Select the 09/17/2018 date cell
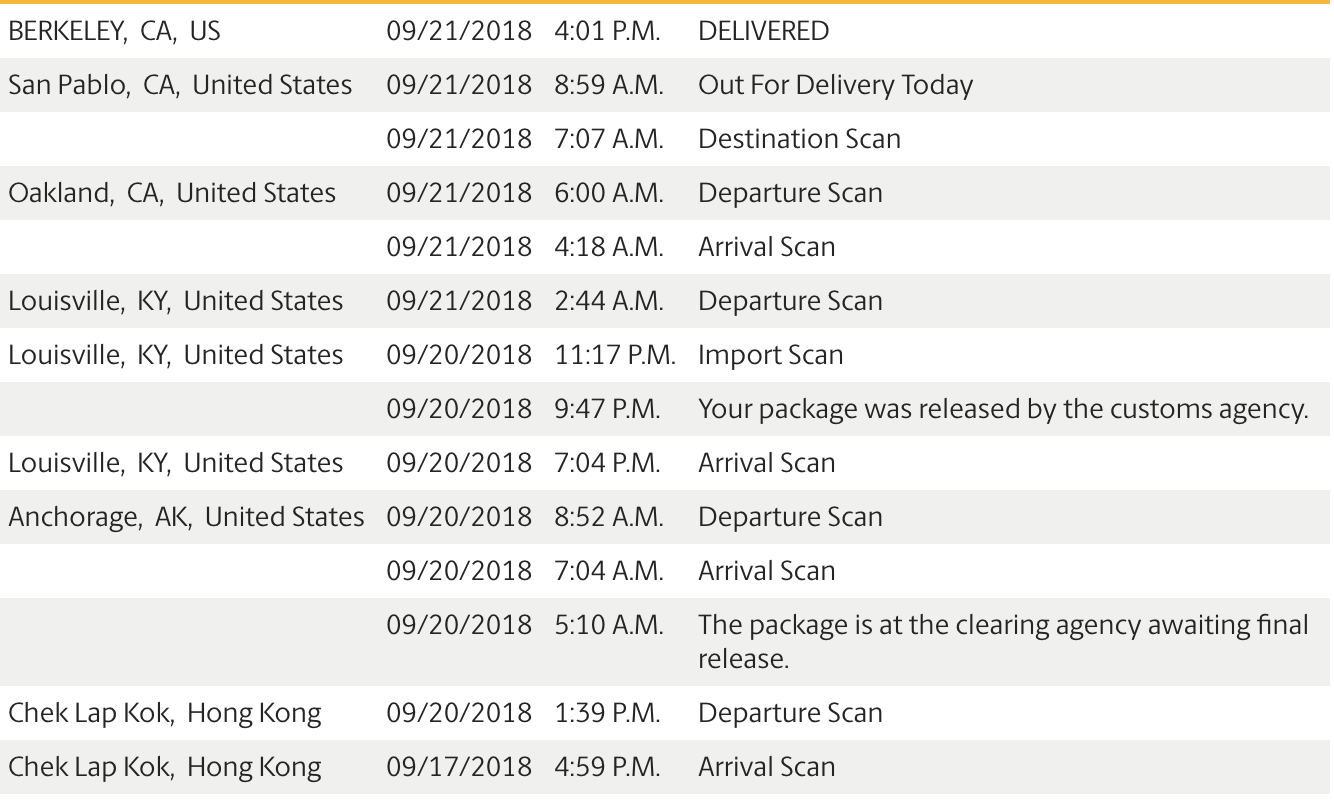 point(459,767)
